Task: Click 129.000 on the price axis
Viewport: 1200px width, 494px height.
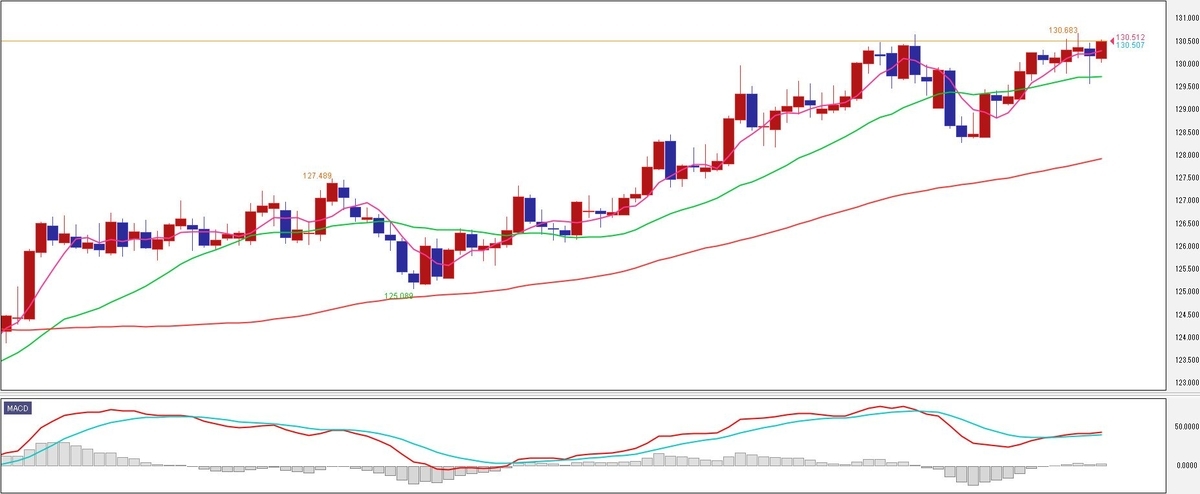Action: [1186, 110]
